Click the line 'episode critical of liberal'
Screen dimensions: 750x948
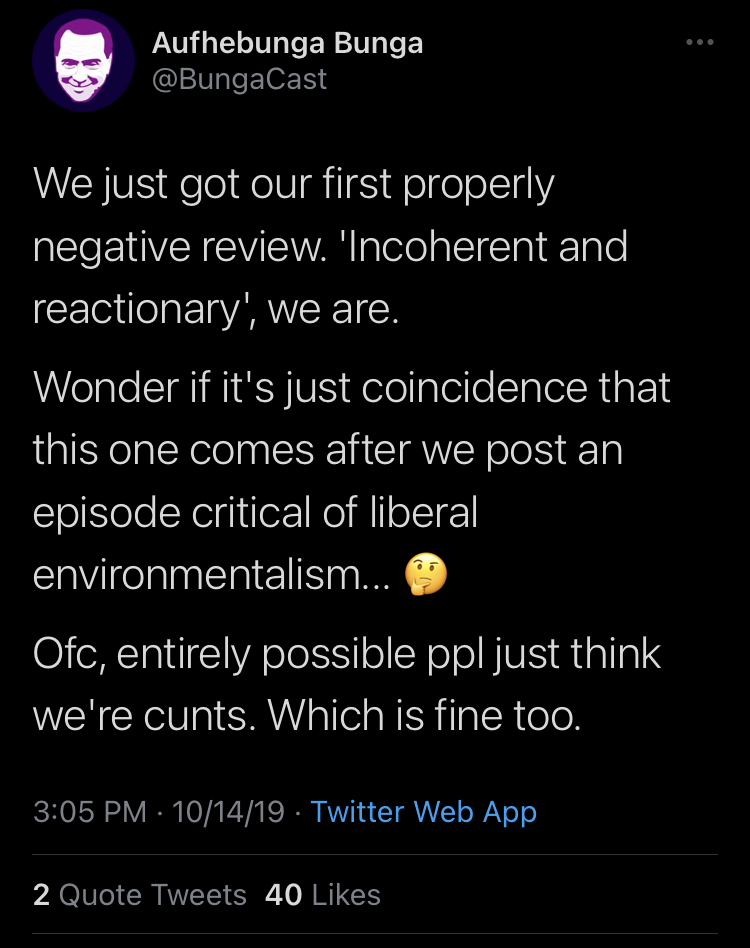[x=256, y=512]
